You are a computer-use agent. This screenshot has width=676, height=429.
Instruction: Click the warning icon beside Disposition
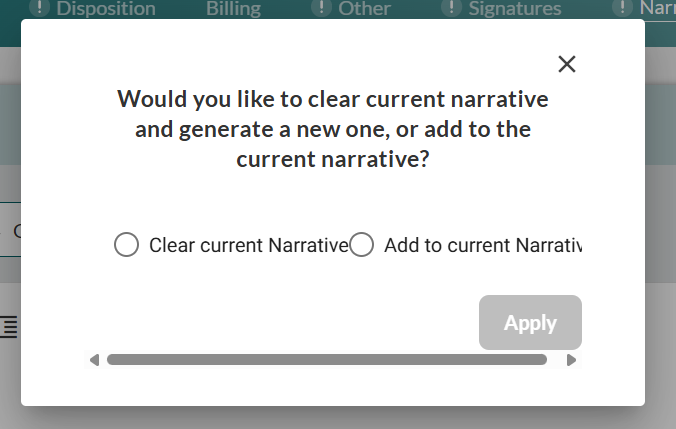pos(39,9)
